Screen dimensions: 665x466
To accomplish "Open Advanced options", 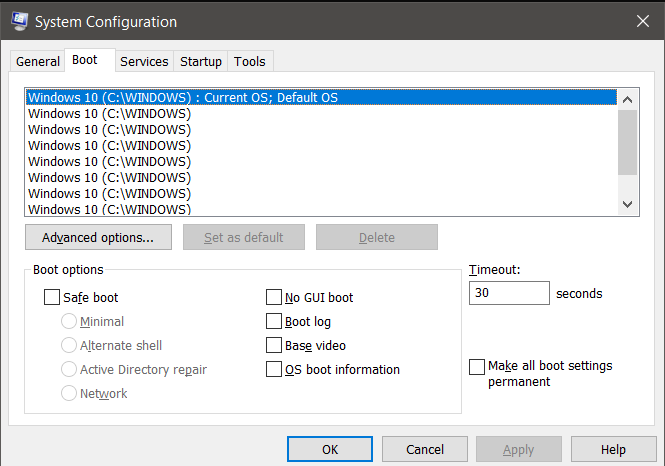I will pyautogui.click(x=98, y=237).
